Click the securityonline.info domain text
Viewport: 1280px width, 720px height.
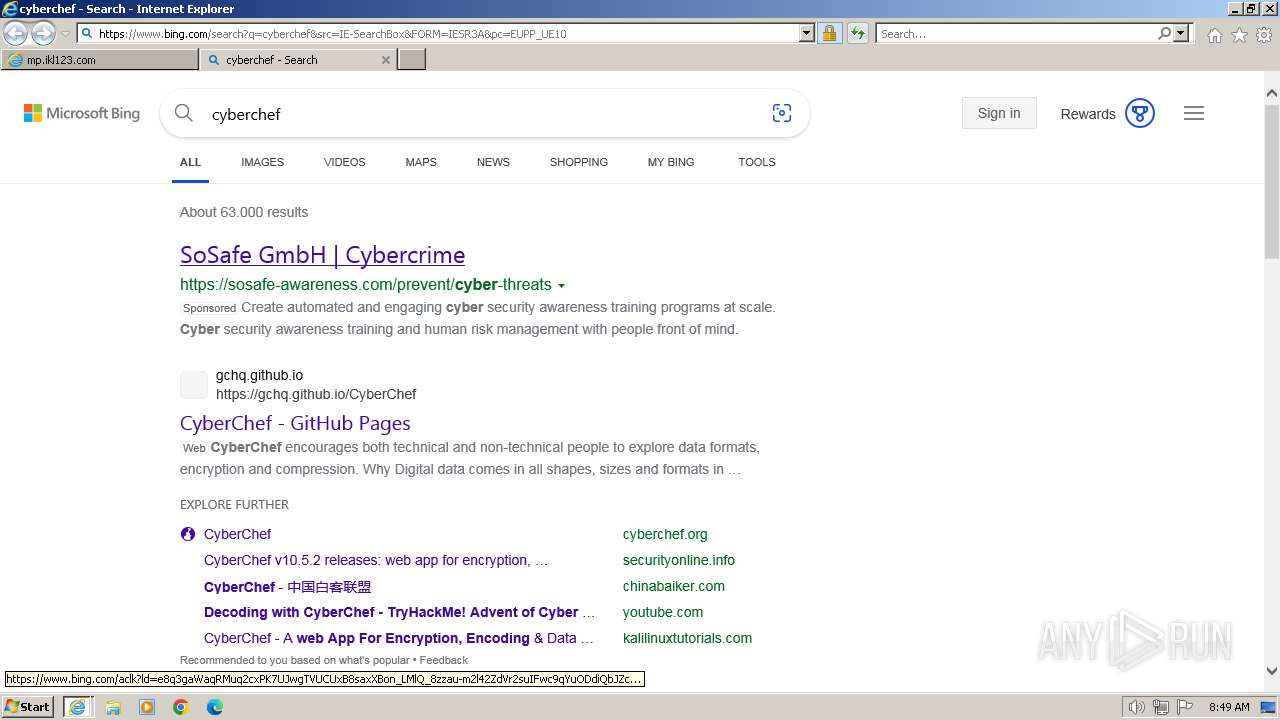coord(679,560)
